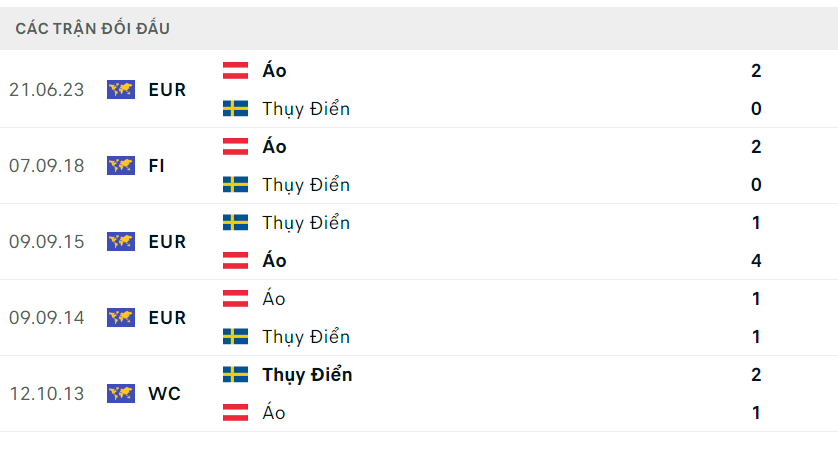Click FI competition label for 07.09.18
The height and width of the screenshot is (450, 838).
(x=157, y=166)
